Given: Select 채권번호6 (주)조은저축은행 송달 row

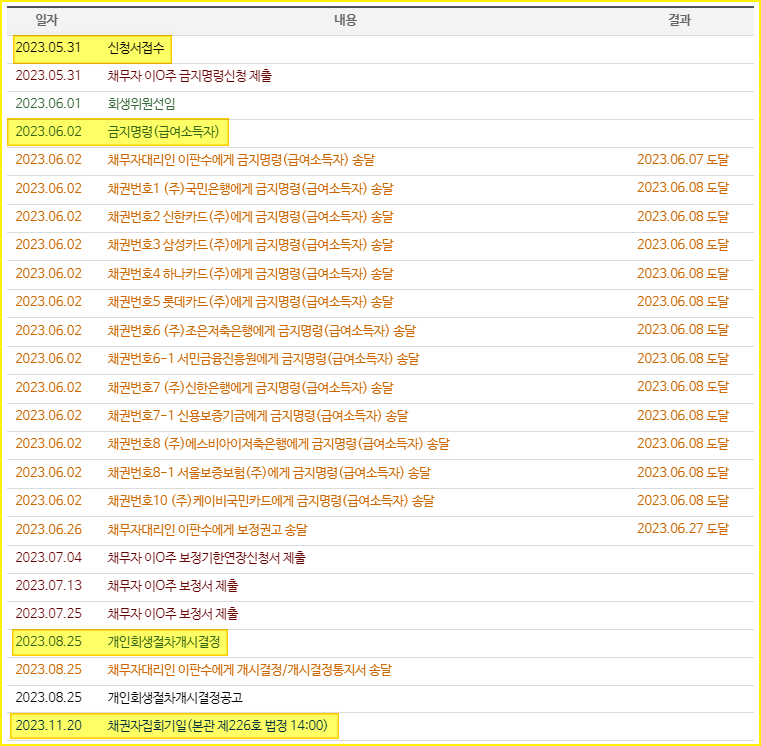Looking at the screenshot, I should 380,331.
